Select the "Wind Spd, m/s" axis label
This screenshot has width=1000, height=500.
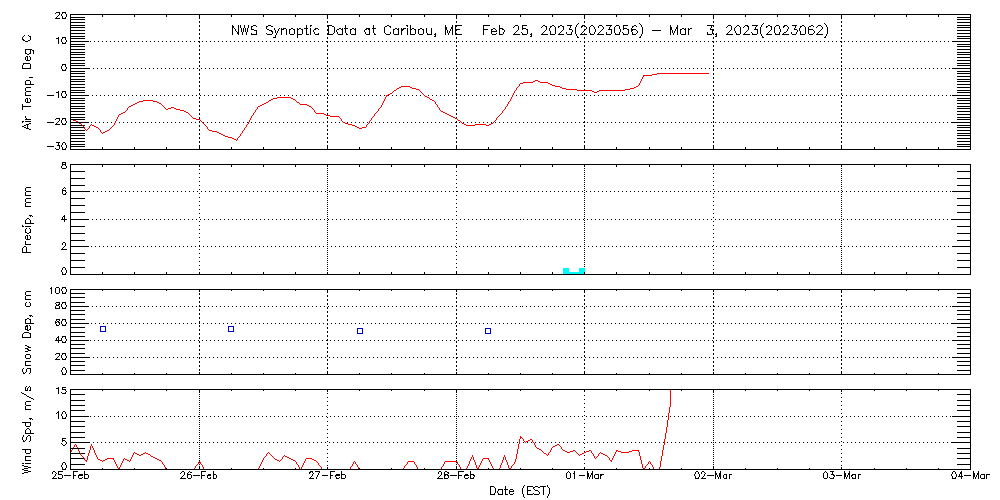27,428
